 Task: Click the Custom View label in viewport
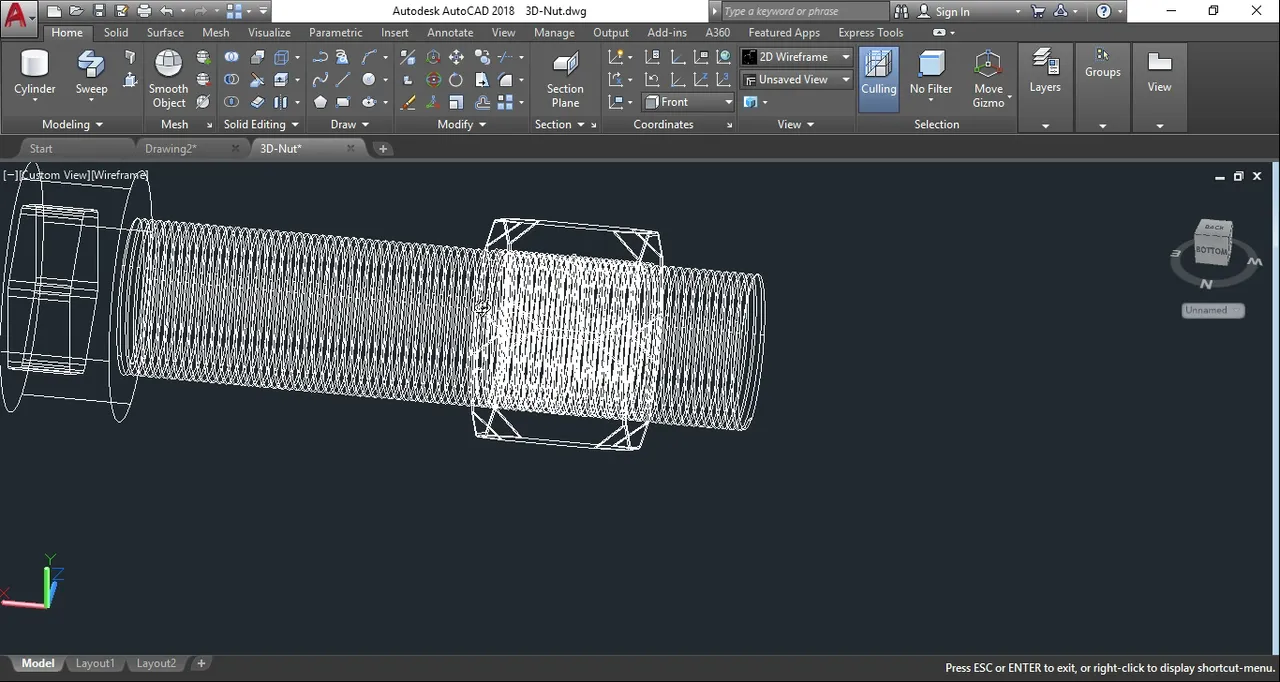pyautogui.click(x=55, y=175)
